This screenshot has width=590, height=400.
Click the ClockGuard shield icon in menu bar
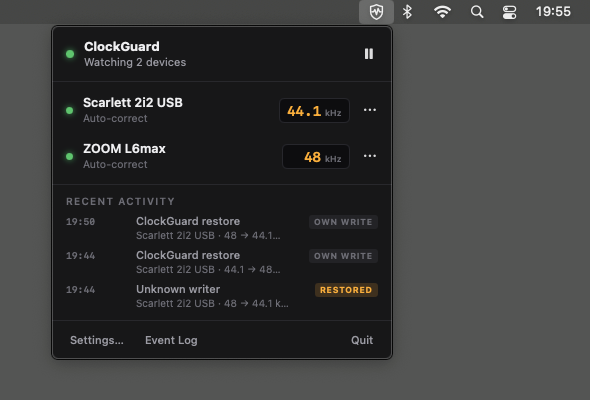coord(376,12)
